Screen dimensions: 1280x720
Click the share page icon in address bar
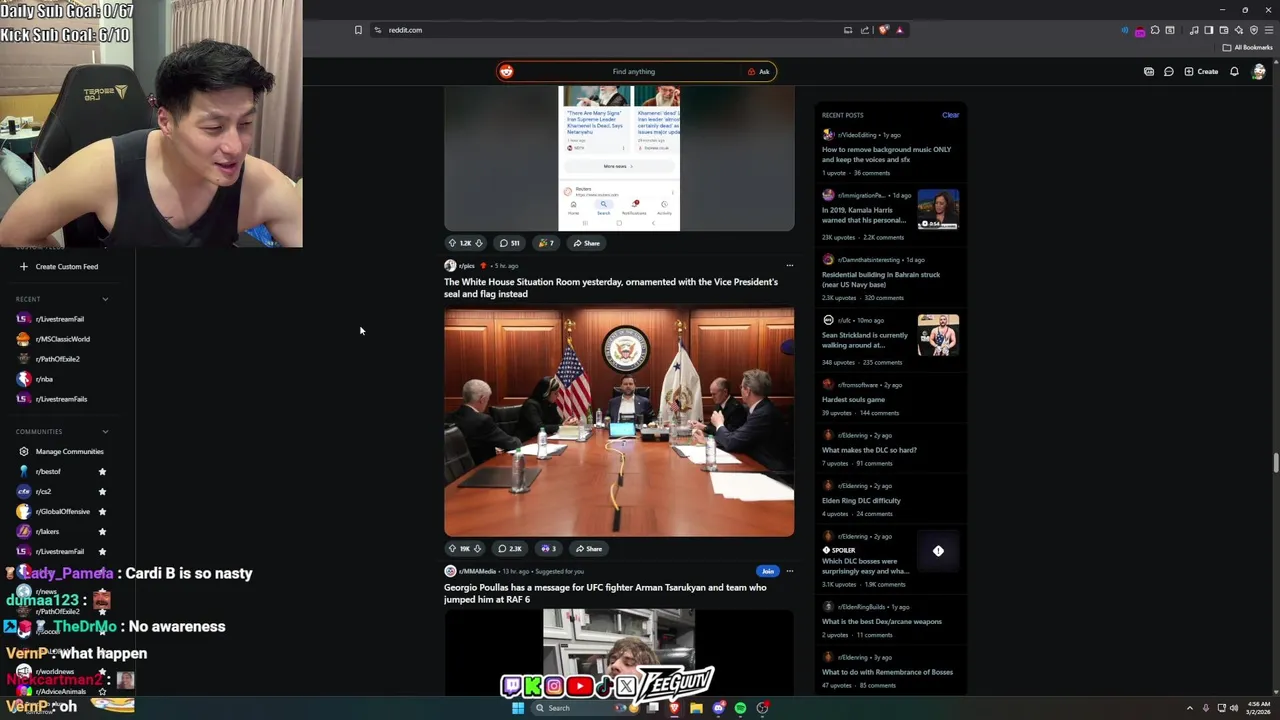(x=865, y=30)
